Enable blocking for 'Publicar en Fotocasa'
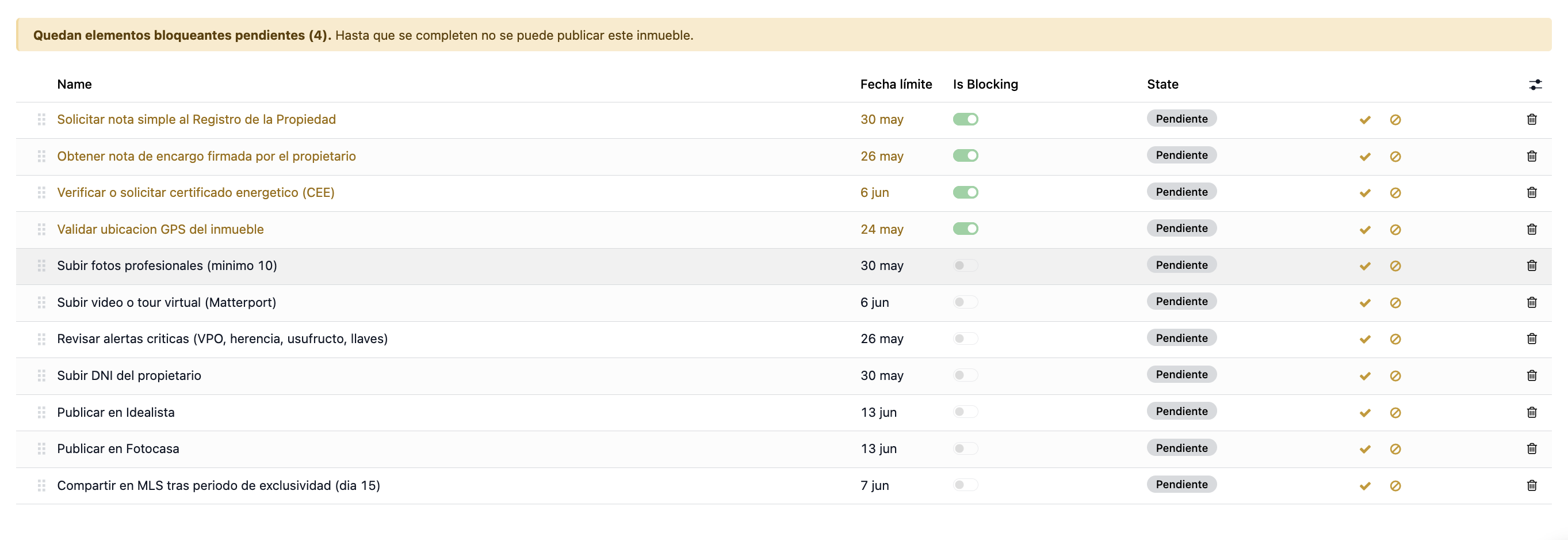Viewport: 1568px width, 540px height. 965,448
